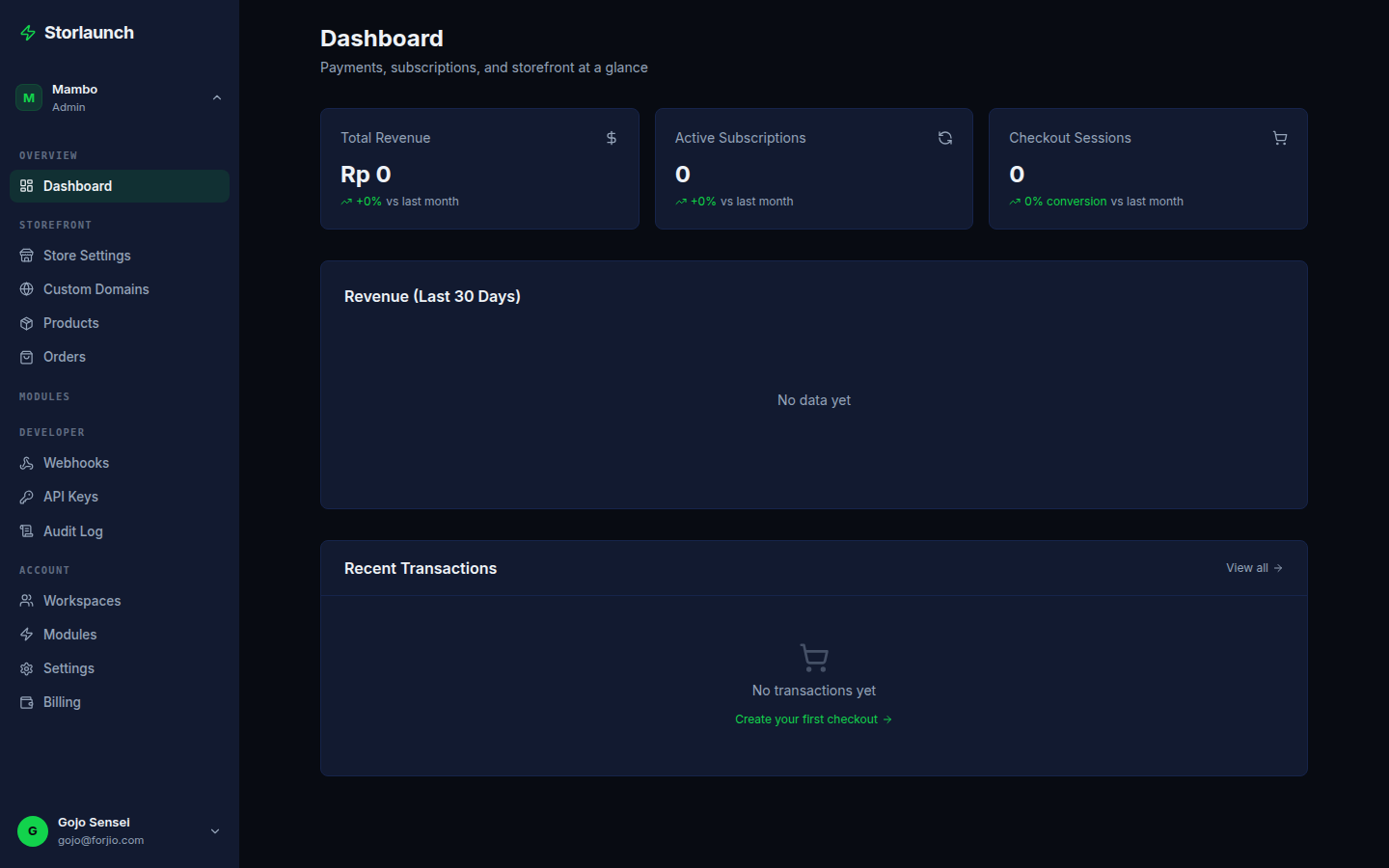This screenshot has height=868, width=1389.
Task: Click the Storlaunch brand name
Action: point(89,33)
